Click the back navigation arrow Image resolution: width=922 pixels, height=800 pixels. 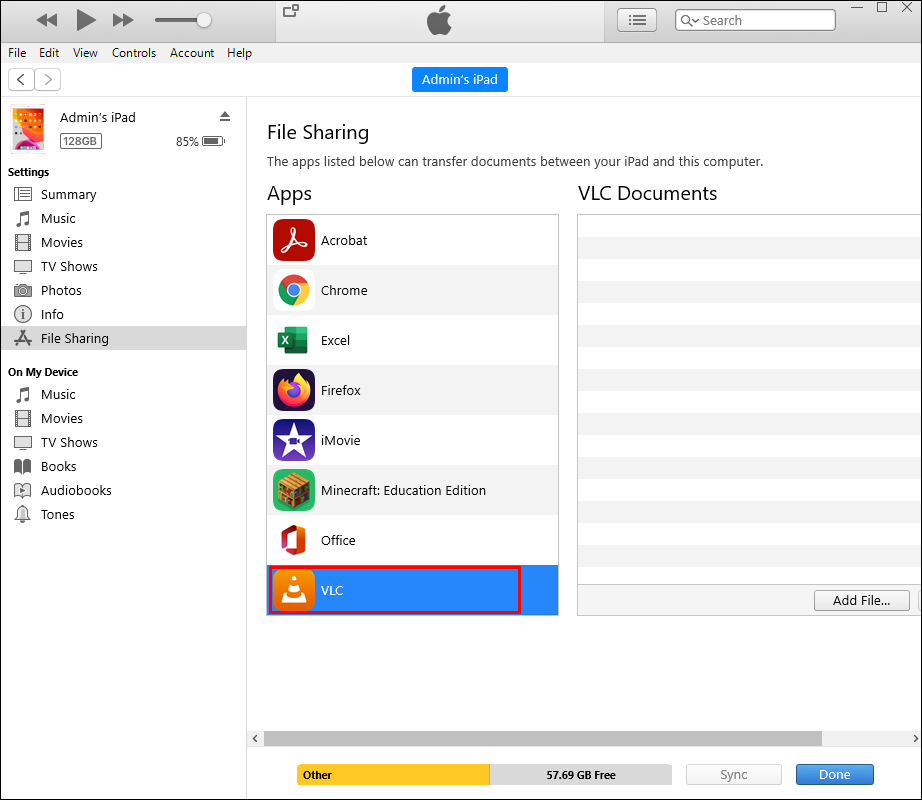[x=21, y=79]
